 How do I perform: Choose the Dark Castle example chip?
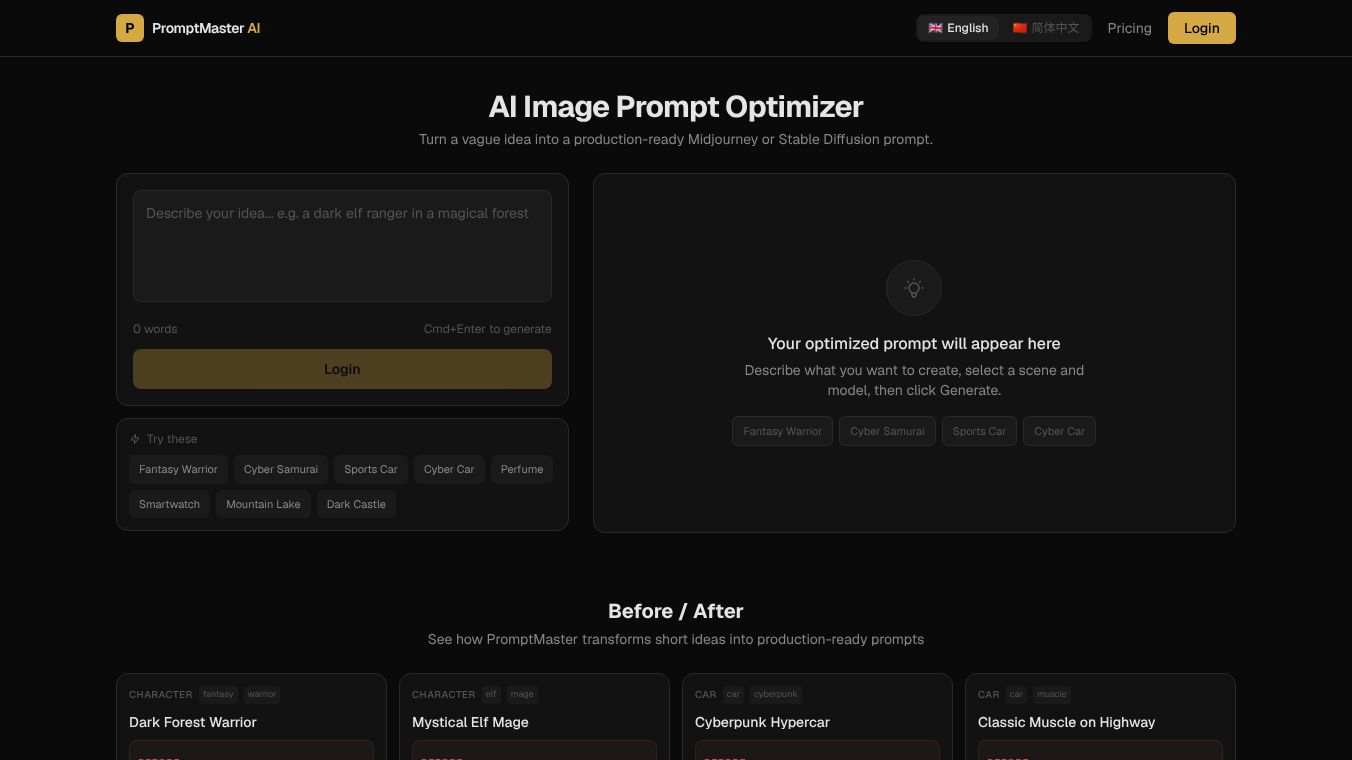(356, 504)
